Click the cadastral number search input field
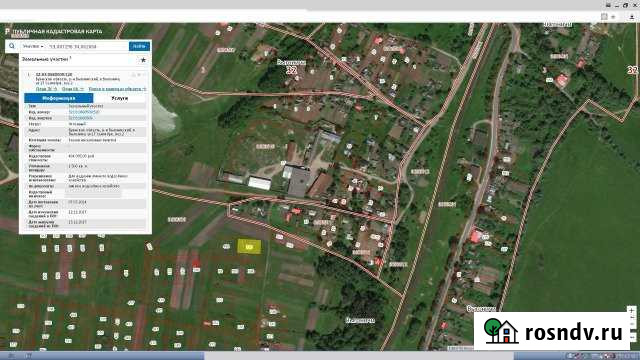640x360 pixels. (87, 47)
